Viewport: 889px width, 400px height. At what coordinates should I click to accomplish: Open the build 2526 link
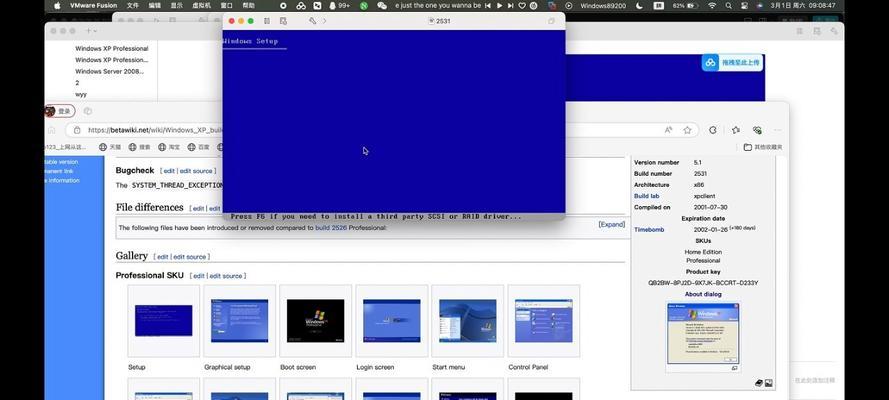[331, 228]
